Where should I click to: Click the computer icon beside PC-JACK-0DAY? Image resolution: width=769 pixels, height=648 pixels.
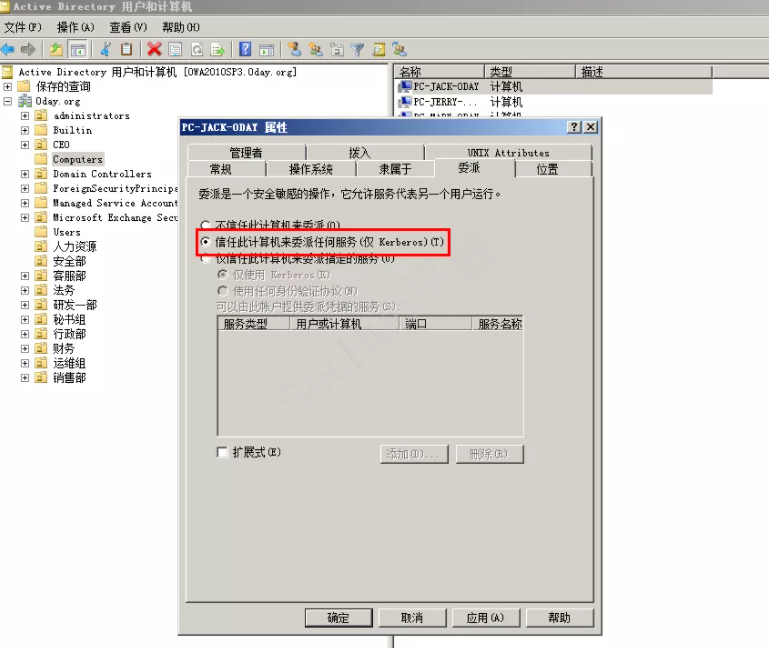tap(405, 87)
